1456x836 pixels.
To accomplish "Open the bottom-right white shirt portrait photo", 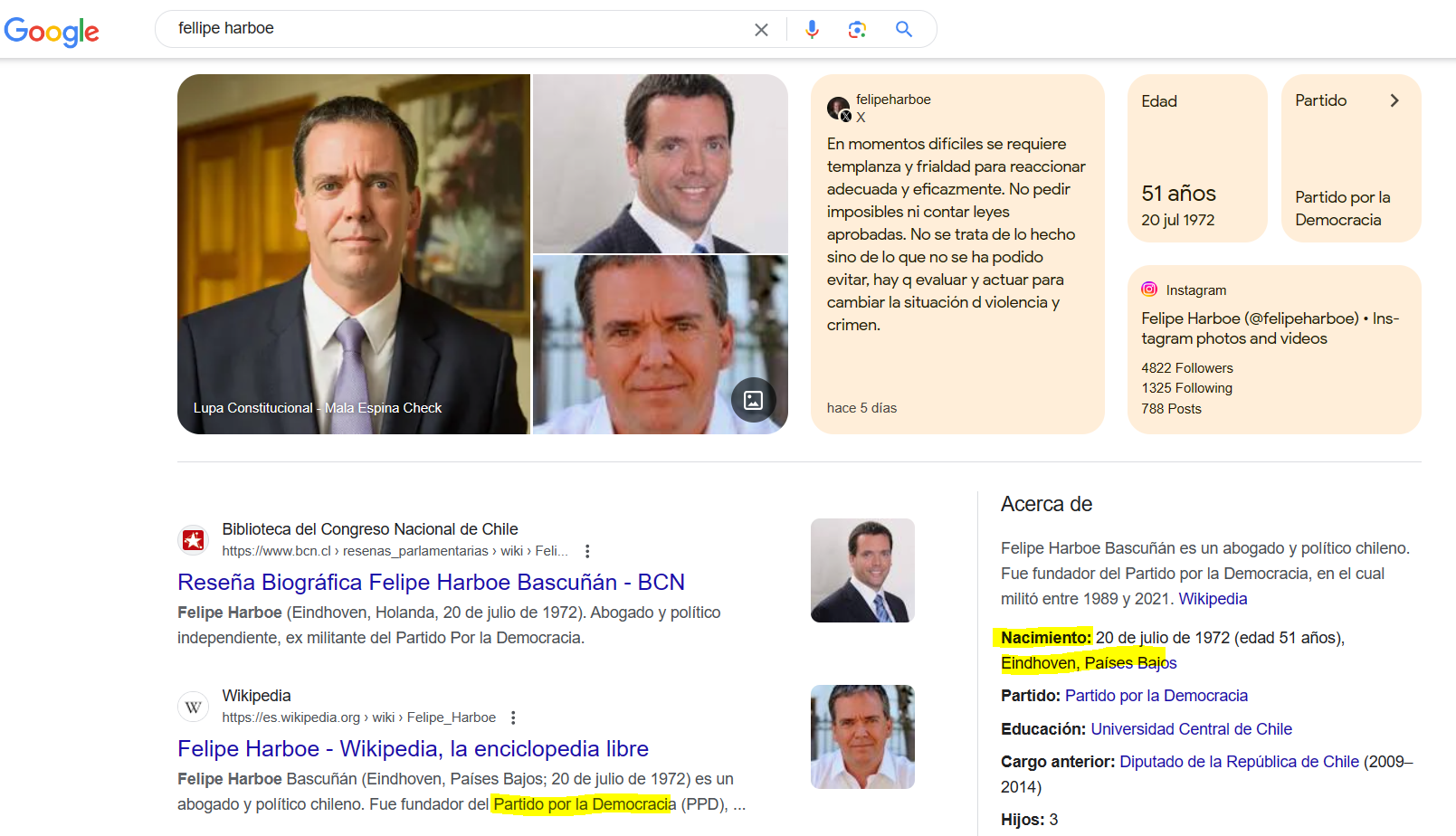I will (661, 345).
